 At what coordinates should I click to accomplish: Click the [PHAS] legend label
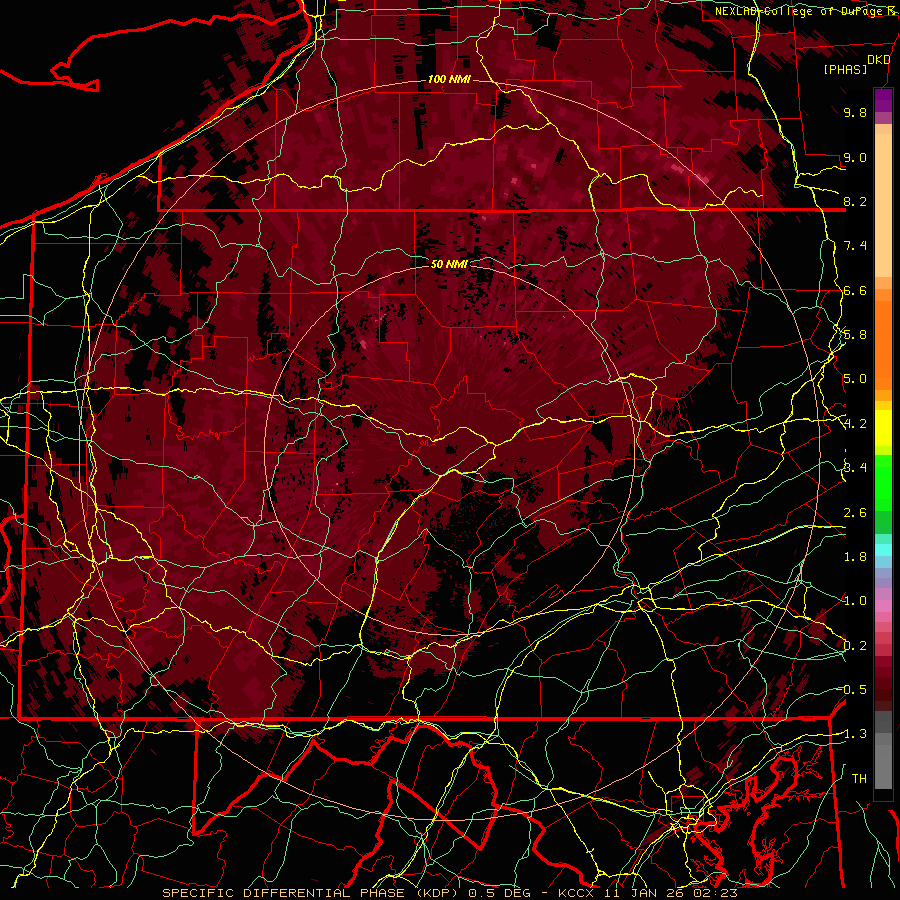point(845,70)
